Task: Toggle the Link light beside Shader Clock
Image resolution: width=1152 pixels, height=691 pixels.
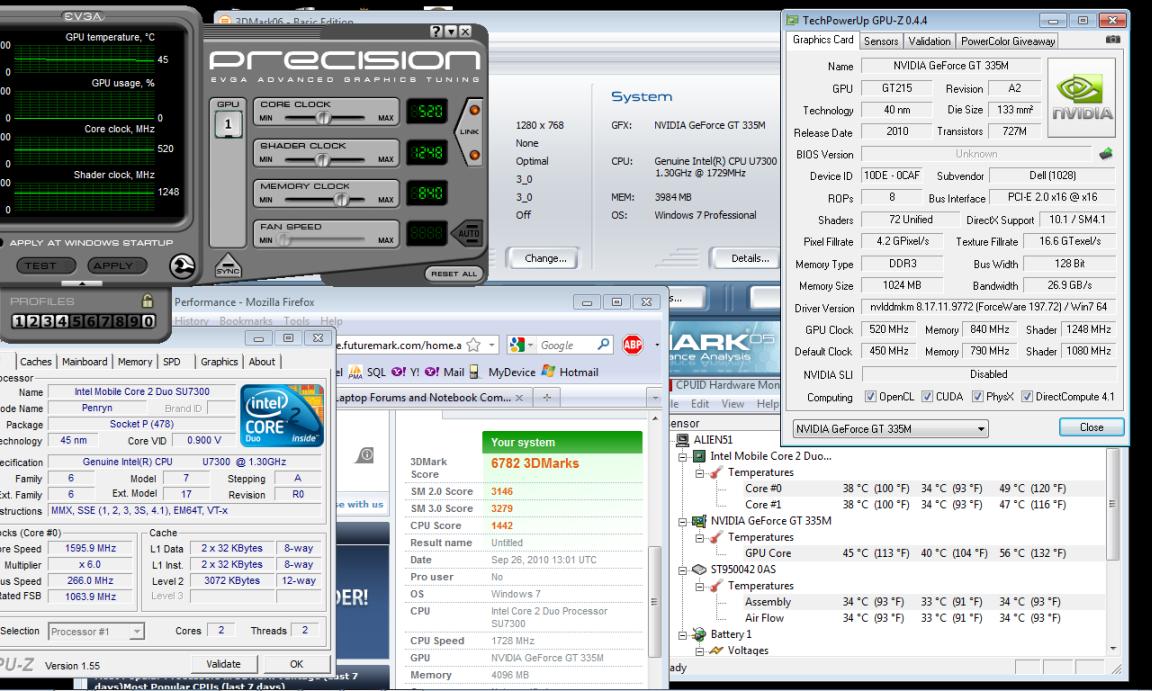Action: (x=474, y=155)
